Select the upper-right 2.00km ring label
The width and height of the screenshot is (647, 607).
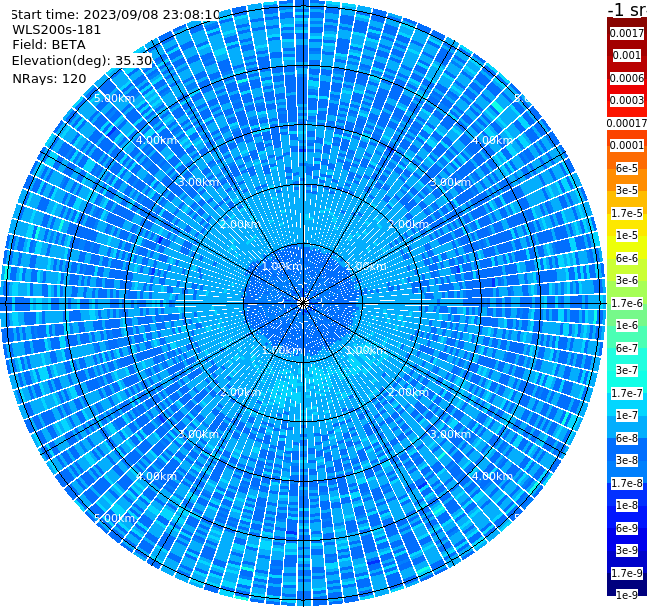coord(408,224)
